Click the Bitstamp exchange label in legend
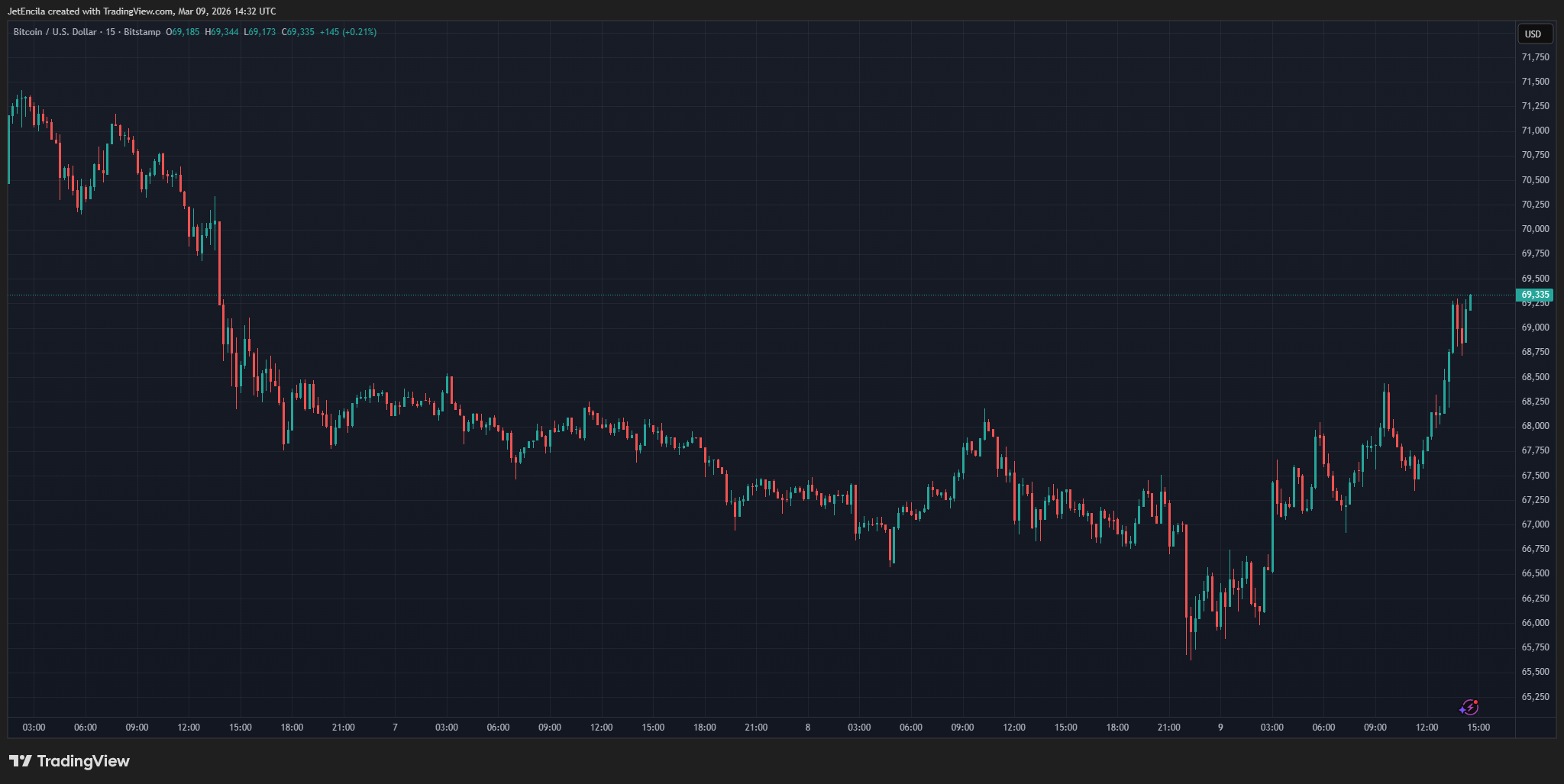 coord(142,32)
